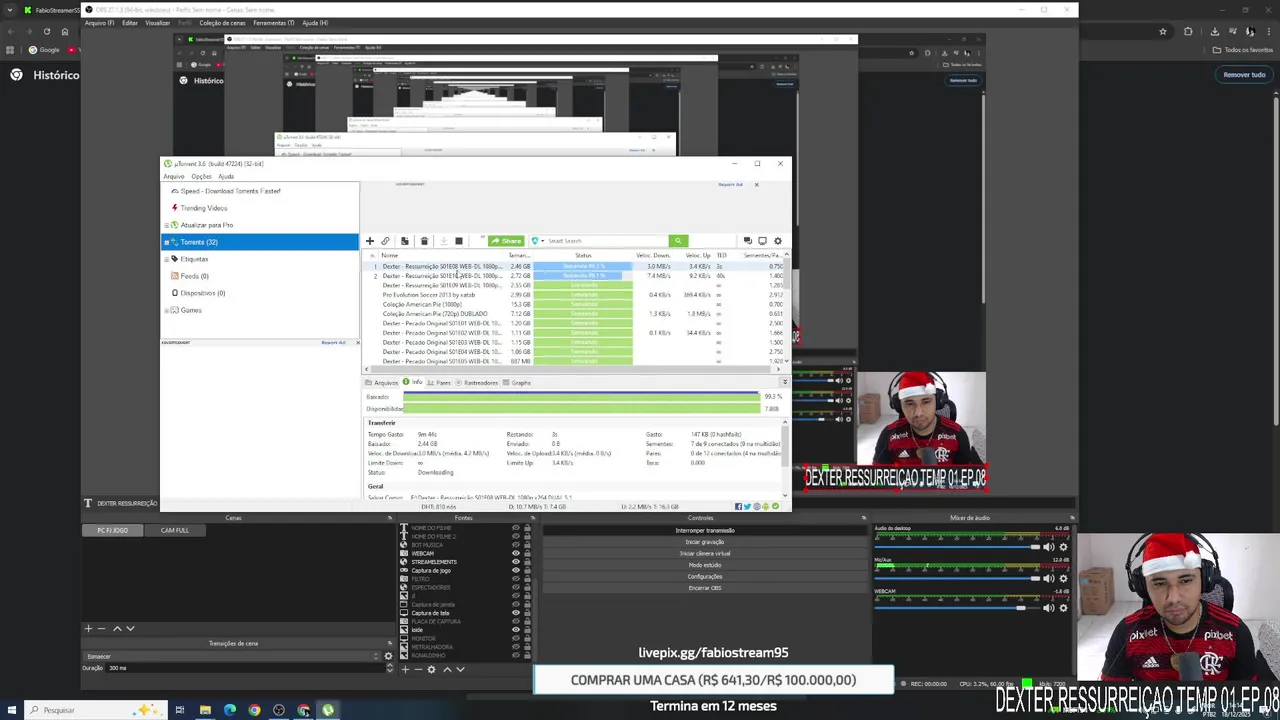Open scene transition properties gear
This screenshot has height=720, width=1280.
click(x=388, y=656)
